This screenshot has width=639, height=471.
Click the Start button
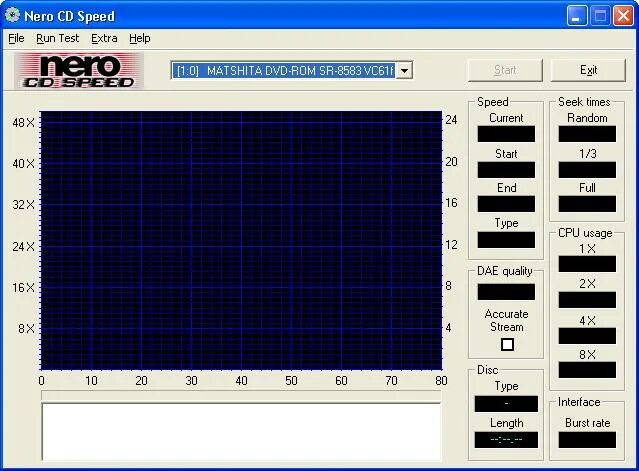pos(505,70)
